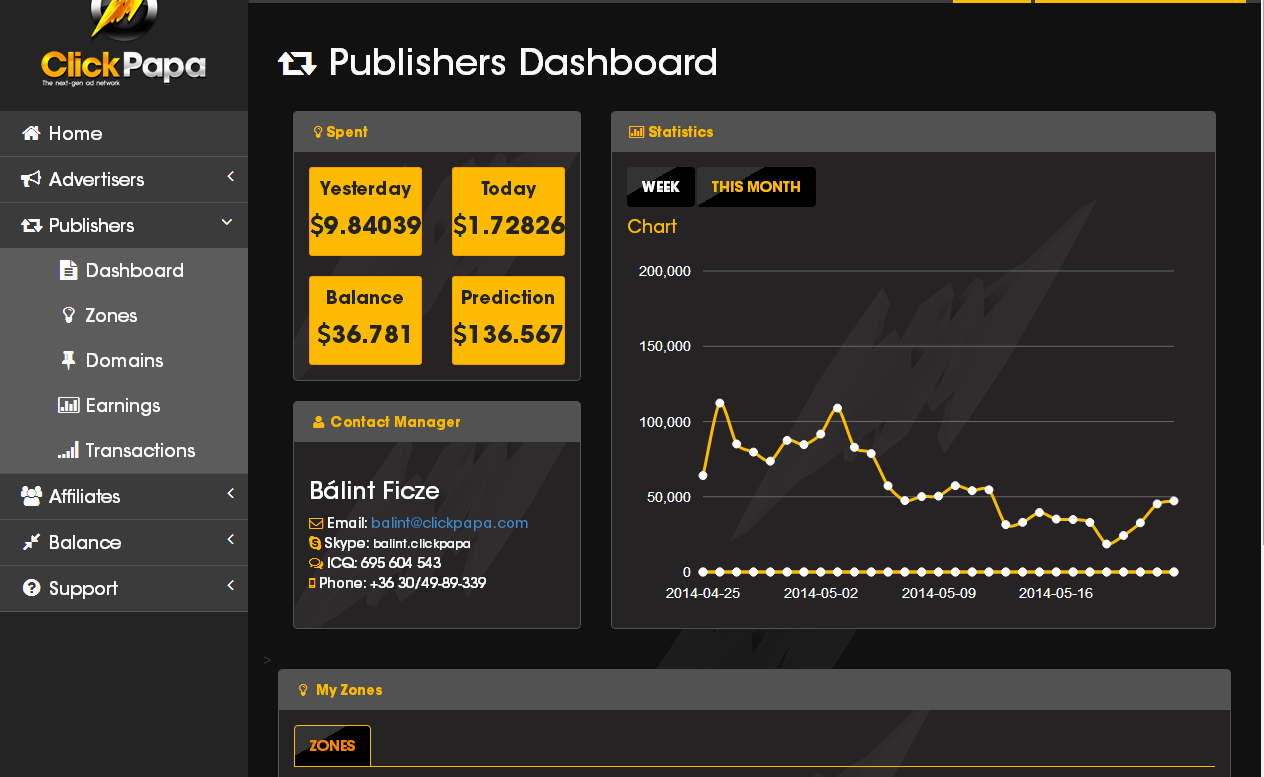Click the 200,000 y-axis label

click(665, 271)
